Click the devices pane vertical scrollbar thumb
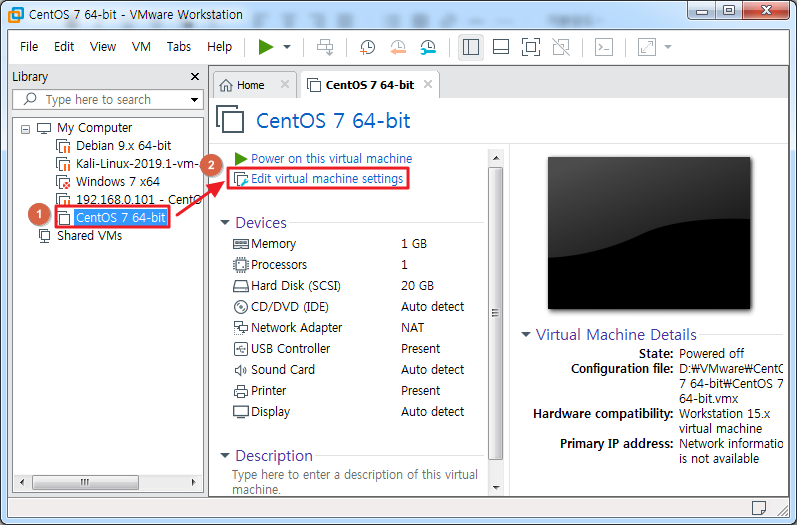 [x=496, y=313]
